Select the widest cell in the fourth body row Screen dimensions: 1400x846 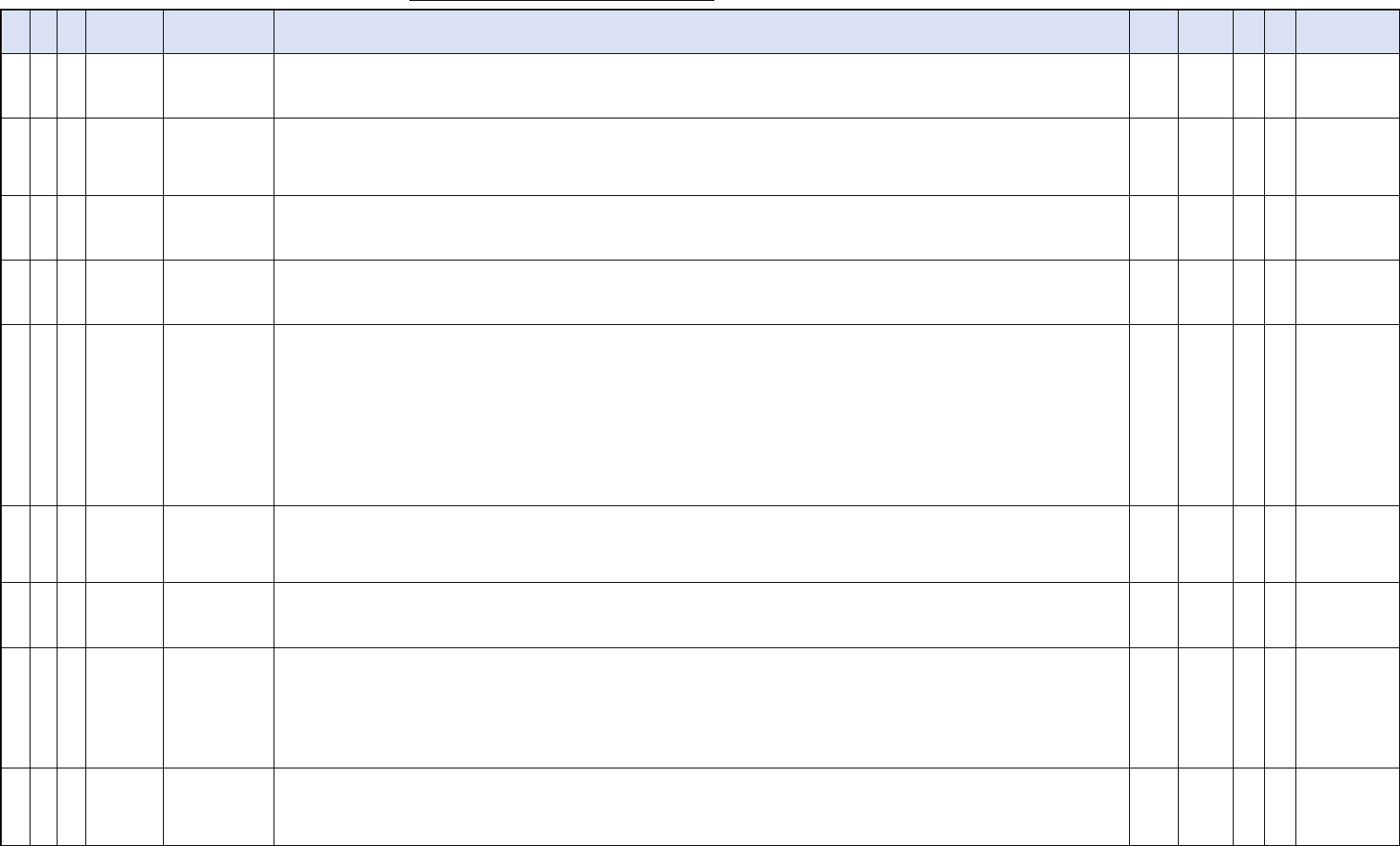click(701, 292)
